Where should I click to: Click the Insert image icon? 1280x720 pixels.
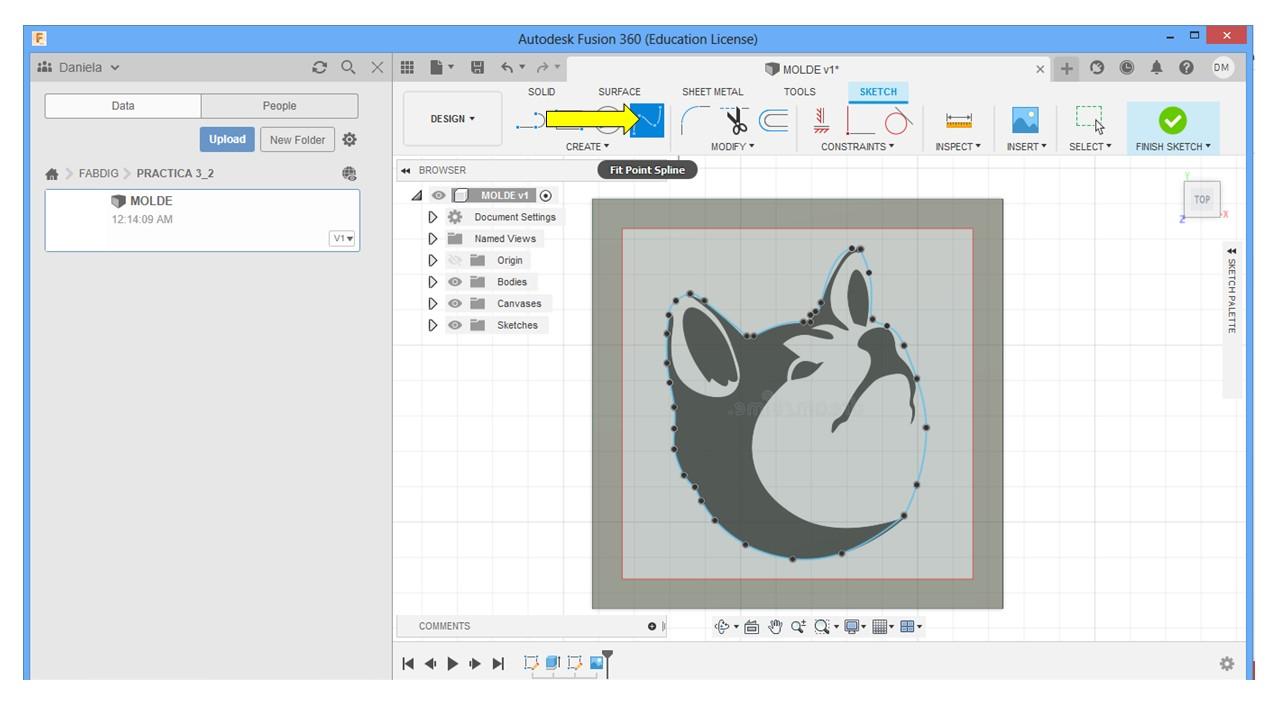click(x=1025, y=121)
